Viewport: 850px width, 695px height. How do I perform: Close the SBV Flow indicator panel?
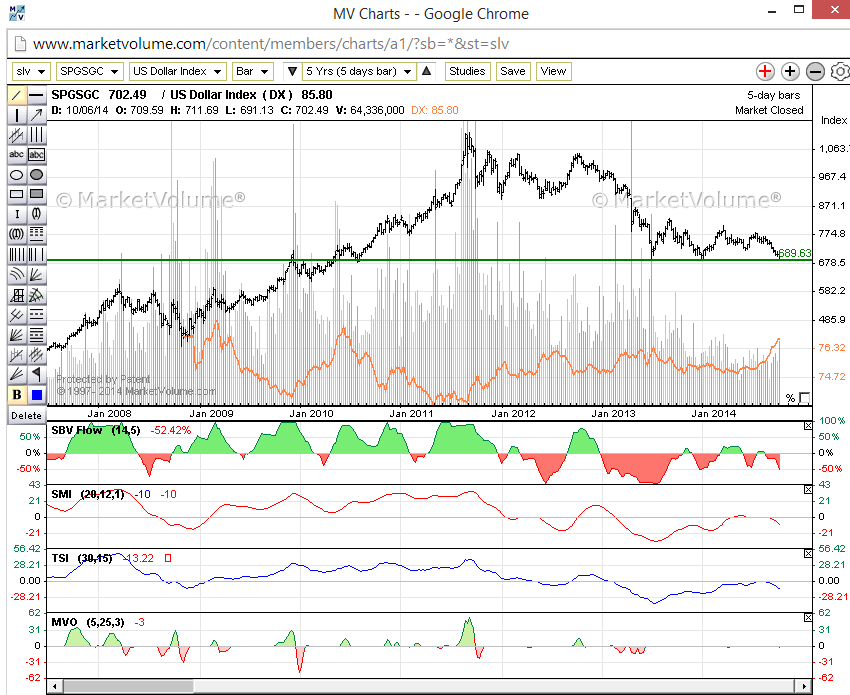tap(809, 427)
